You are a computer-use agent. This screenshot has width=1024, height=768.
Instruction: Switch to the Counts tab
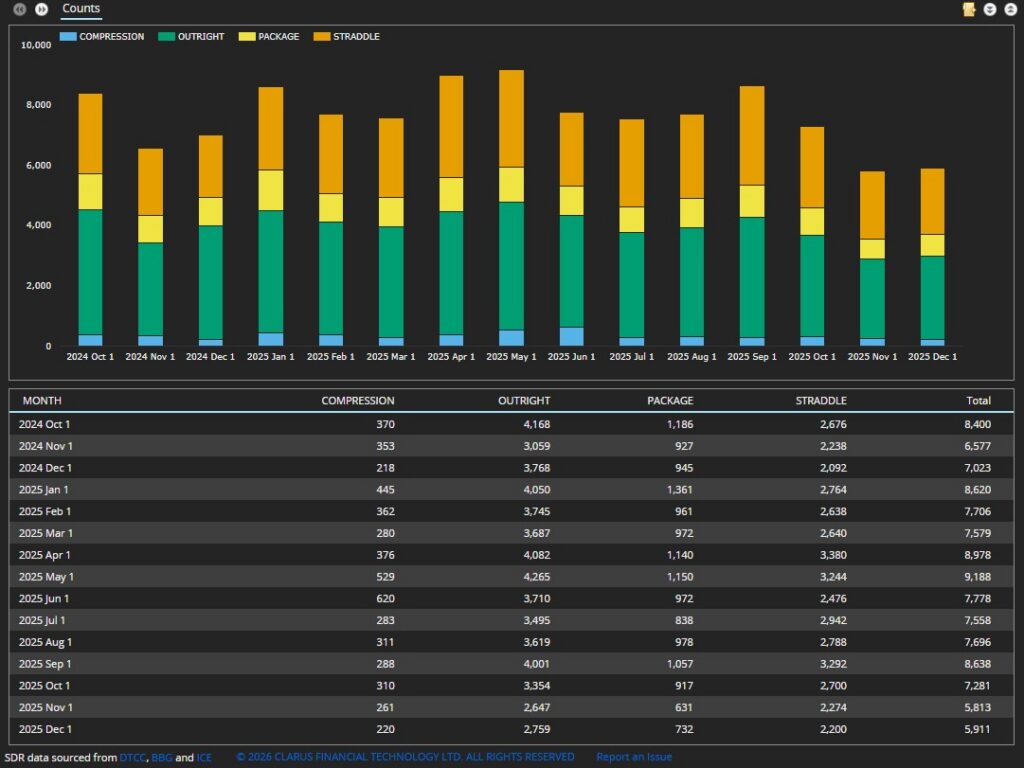point(81,9)
